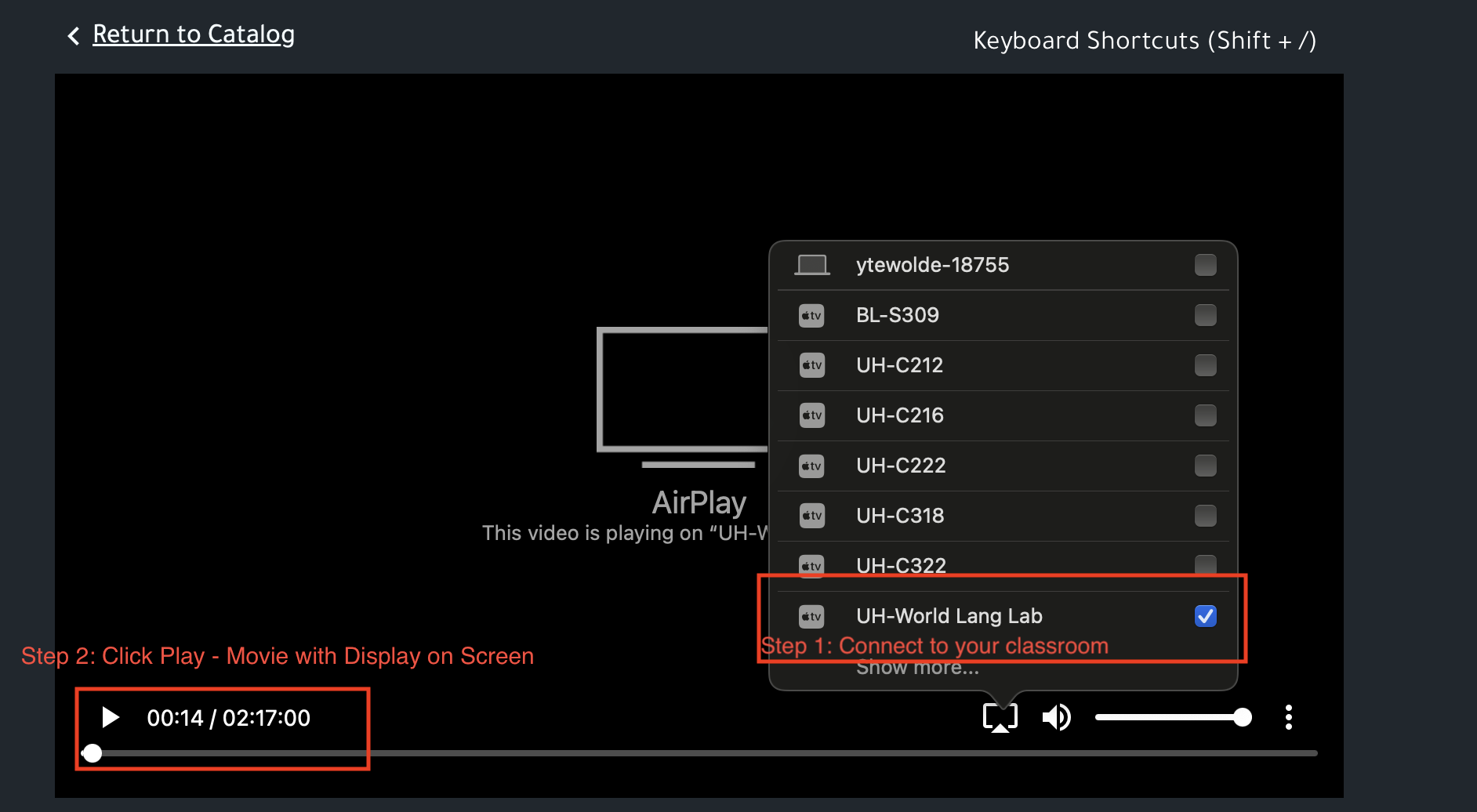Select the UH-C222 checkbox

coord(1206,466)
